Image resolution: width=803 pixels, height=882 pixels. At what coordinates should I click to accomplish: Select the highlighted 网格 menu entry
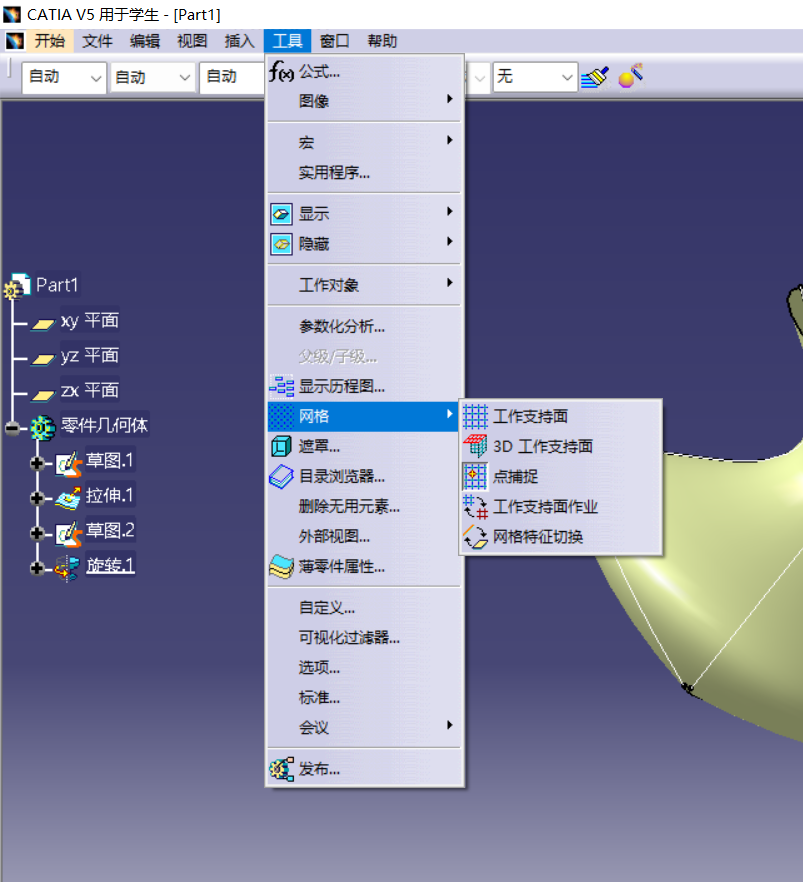click(x=364, y=417)
